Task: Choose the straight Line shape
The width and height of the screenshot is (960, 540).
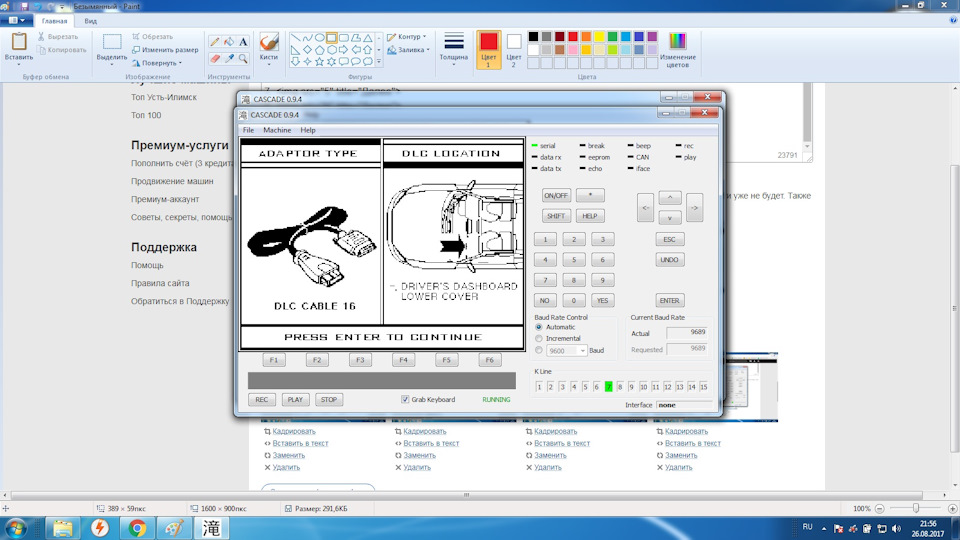Action: [295, 38]
